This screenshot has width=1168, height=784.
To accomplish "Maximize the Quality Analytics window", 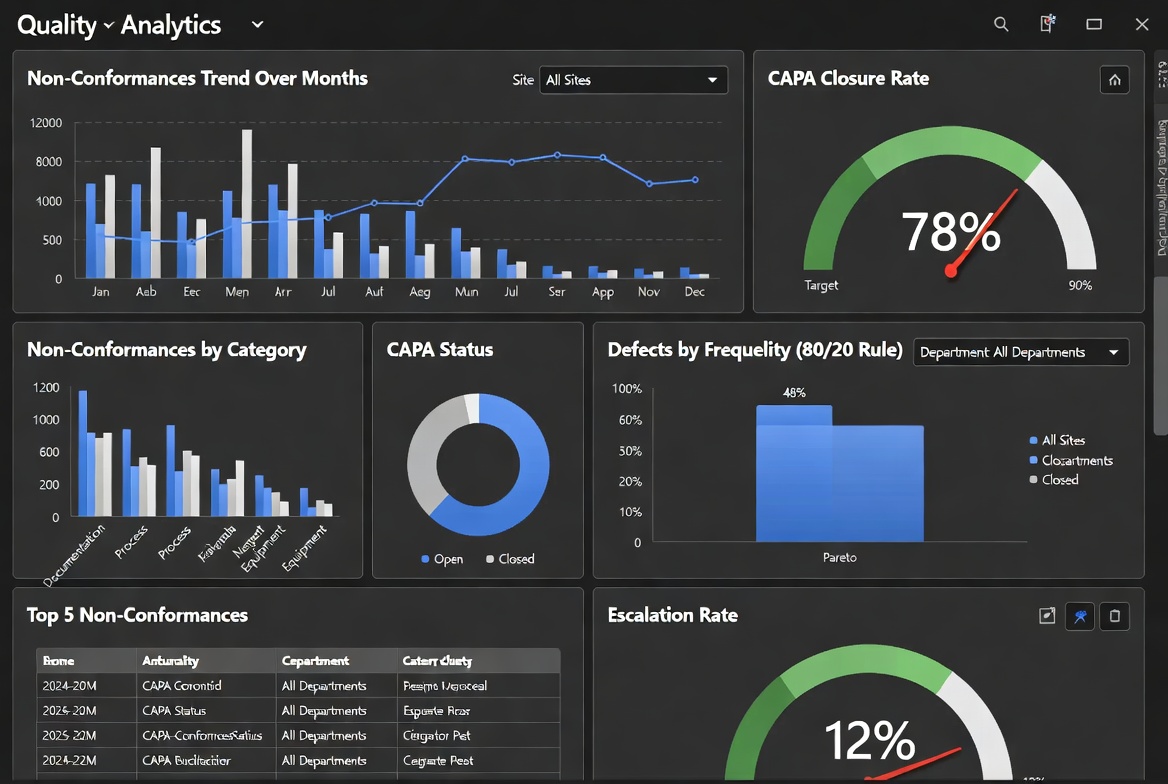I will click(1094, 25).
